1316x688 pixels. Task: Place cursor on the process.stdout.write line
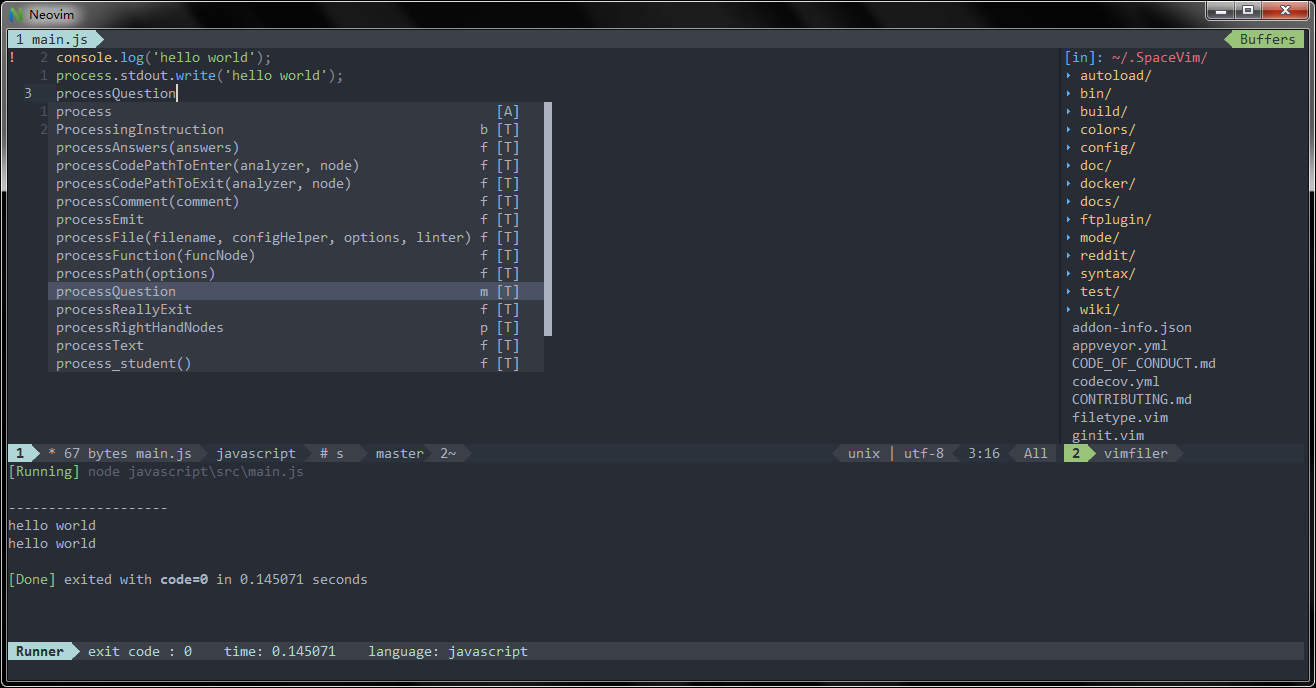[x=199, y=76]
